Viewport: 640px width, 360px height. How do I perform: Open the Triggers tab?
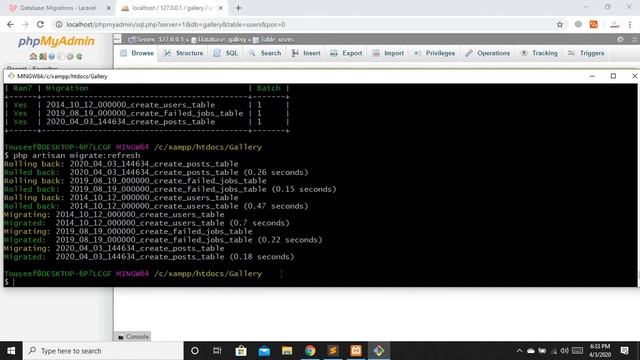click(x=586, y=53)
